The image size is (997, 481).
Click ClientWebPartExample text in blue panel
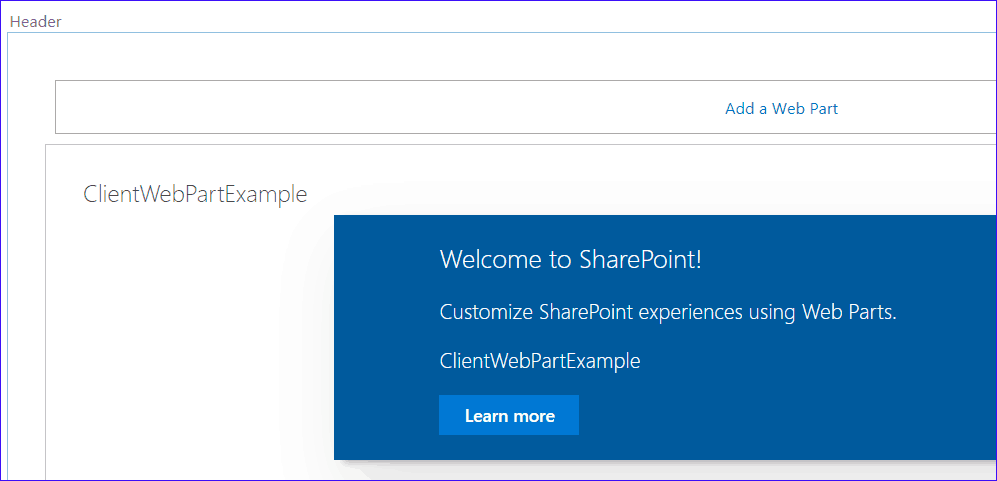click(x=540, y=361)
